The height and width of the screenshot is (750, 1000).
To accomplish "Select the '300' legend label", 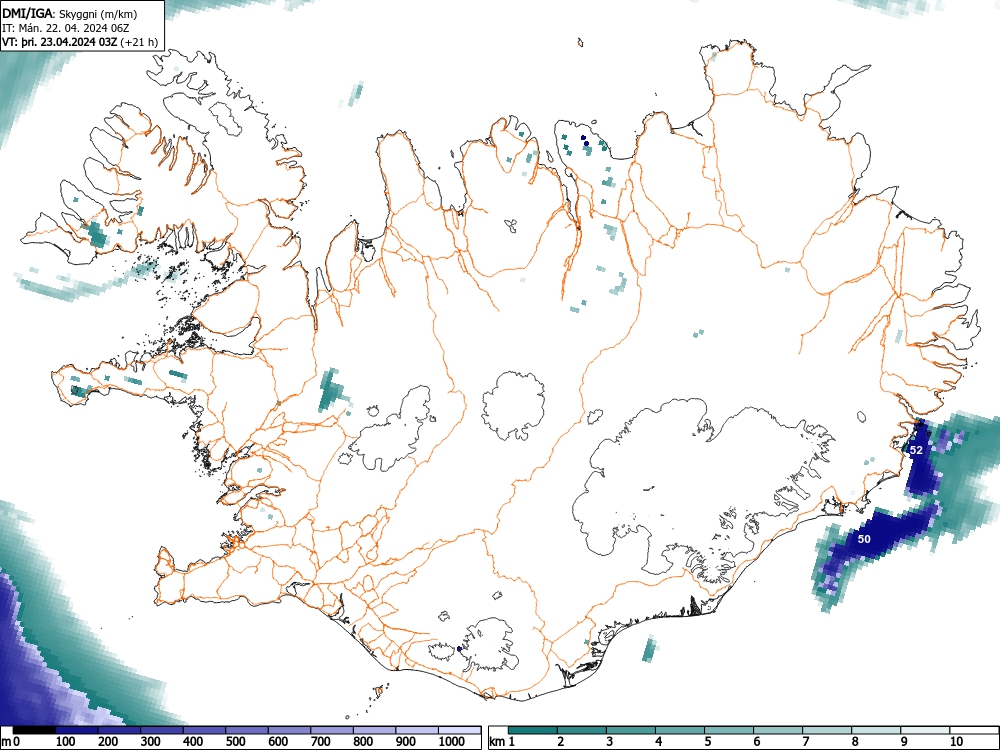I will [151, 742].
